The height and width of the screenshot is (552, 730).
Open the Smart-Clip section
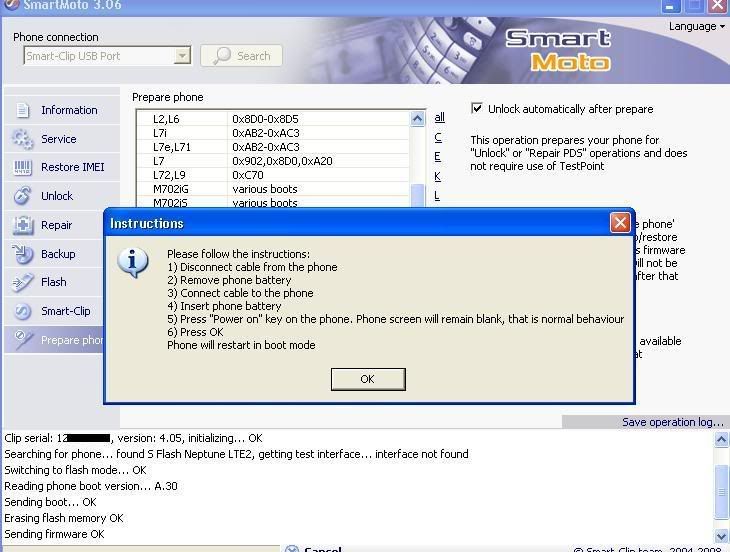[54, 311]
